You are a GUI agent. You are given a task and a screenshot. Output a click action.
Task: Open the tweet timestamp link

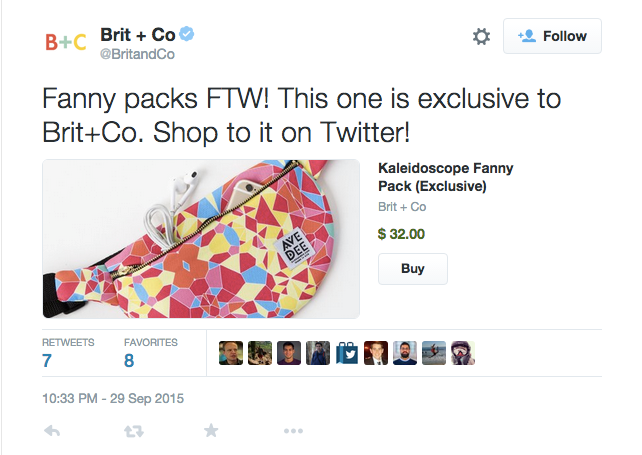(113, 398)
